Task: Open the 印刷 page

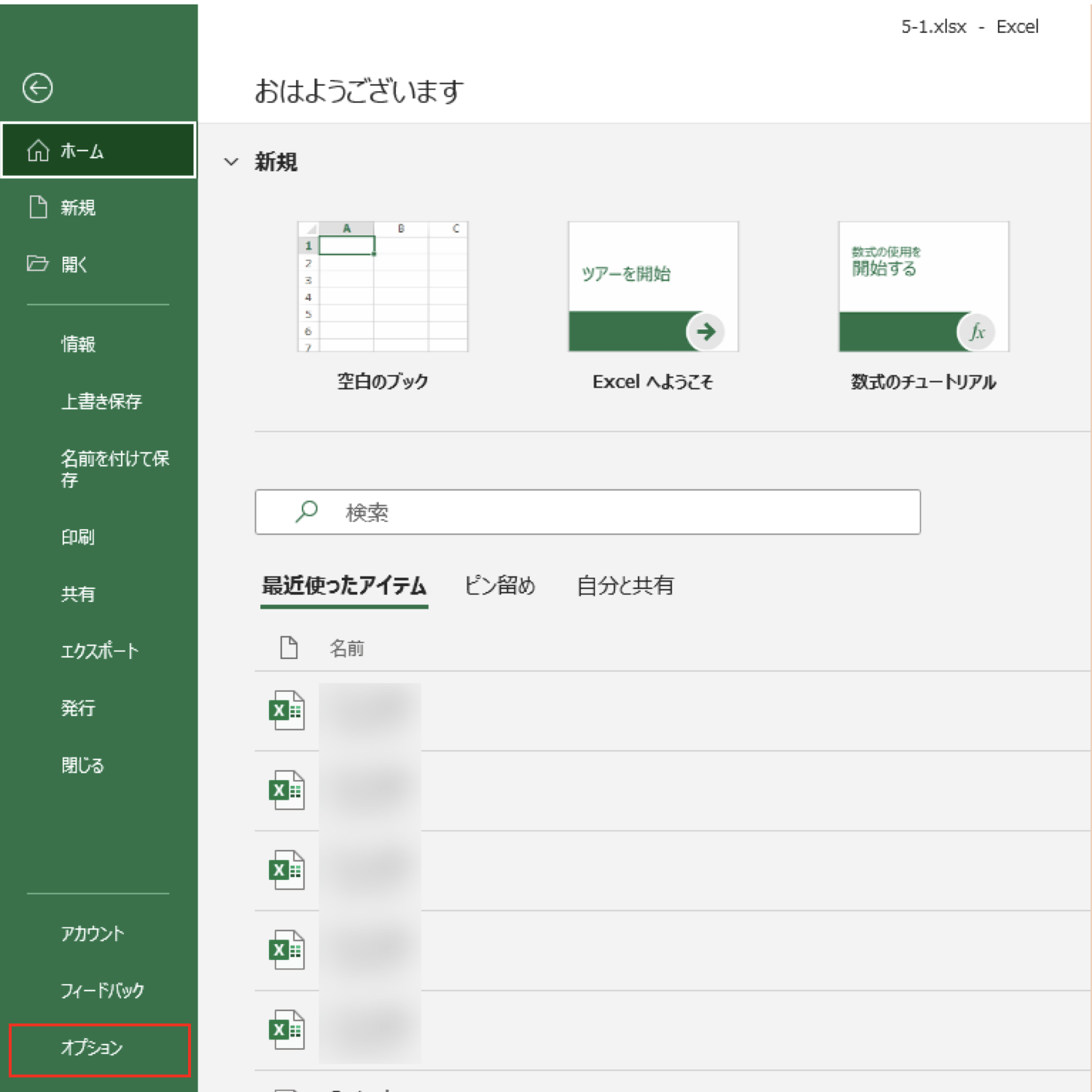Action: 98,537
